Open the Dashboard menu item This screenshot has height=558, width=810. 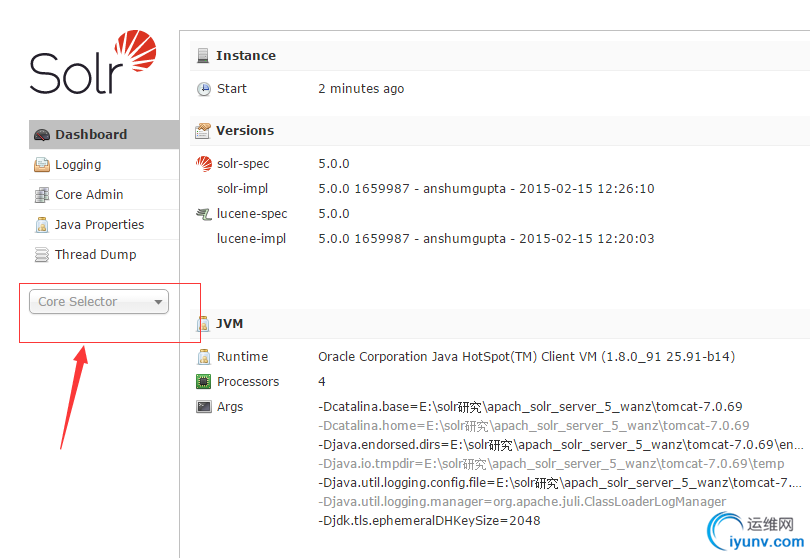(x=104, y=134)
